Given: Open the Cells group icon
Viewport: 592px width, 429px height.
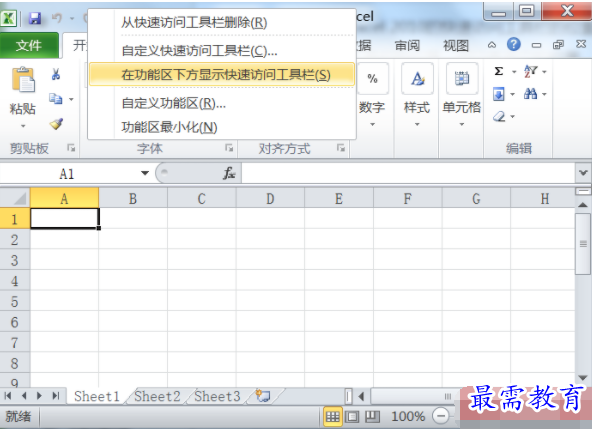Looking at the screenshot, I should pos(462,79).
